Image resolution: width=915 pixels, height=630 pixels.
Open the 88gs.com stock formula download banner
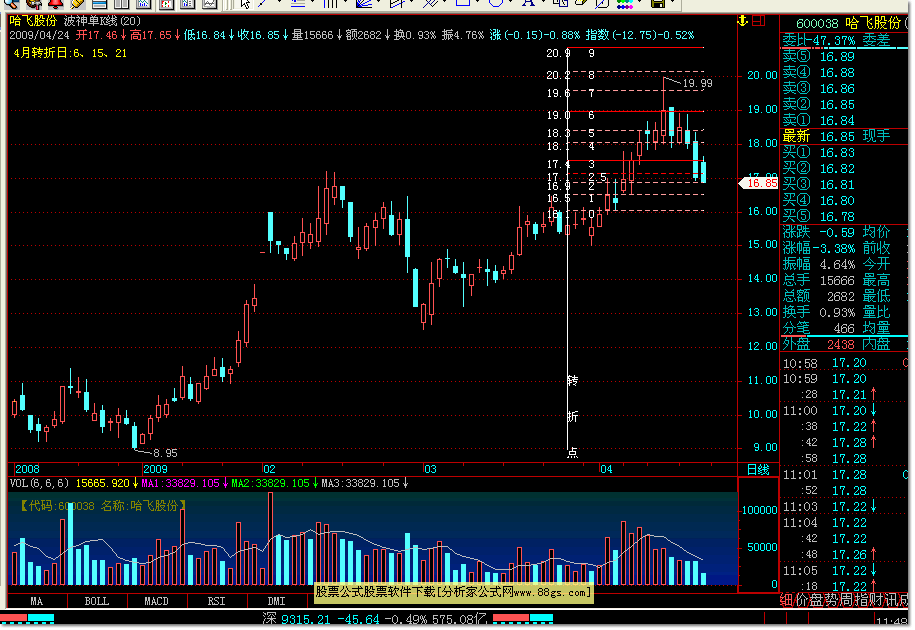pos(453,593)
